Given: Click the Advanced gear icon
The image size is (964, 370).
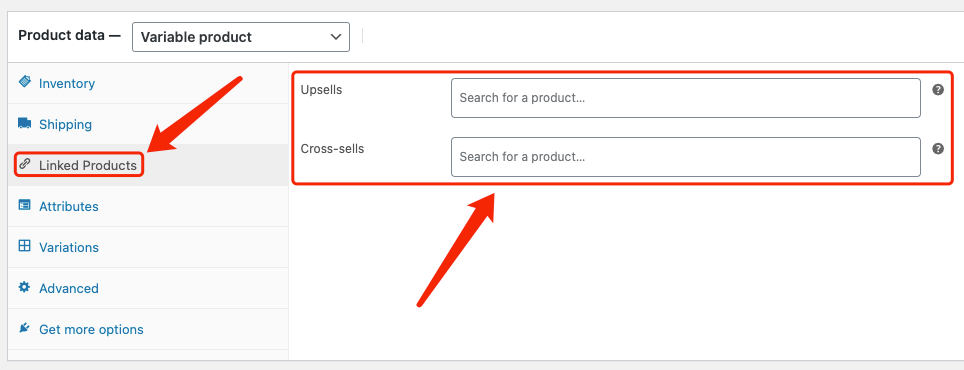Looking at the screenshot, I should (x=25, y=287).
